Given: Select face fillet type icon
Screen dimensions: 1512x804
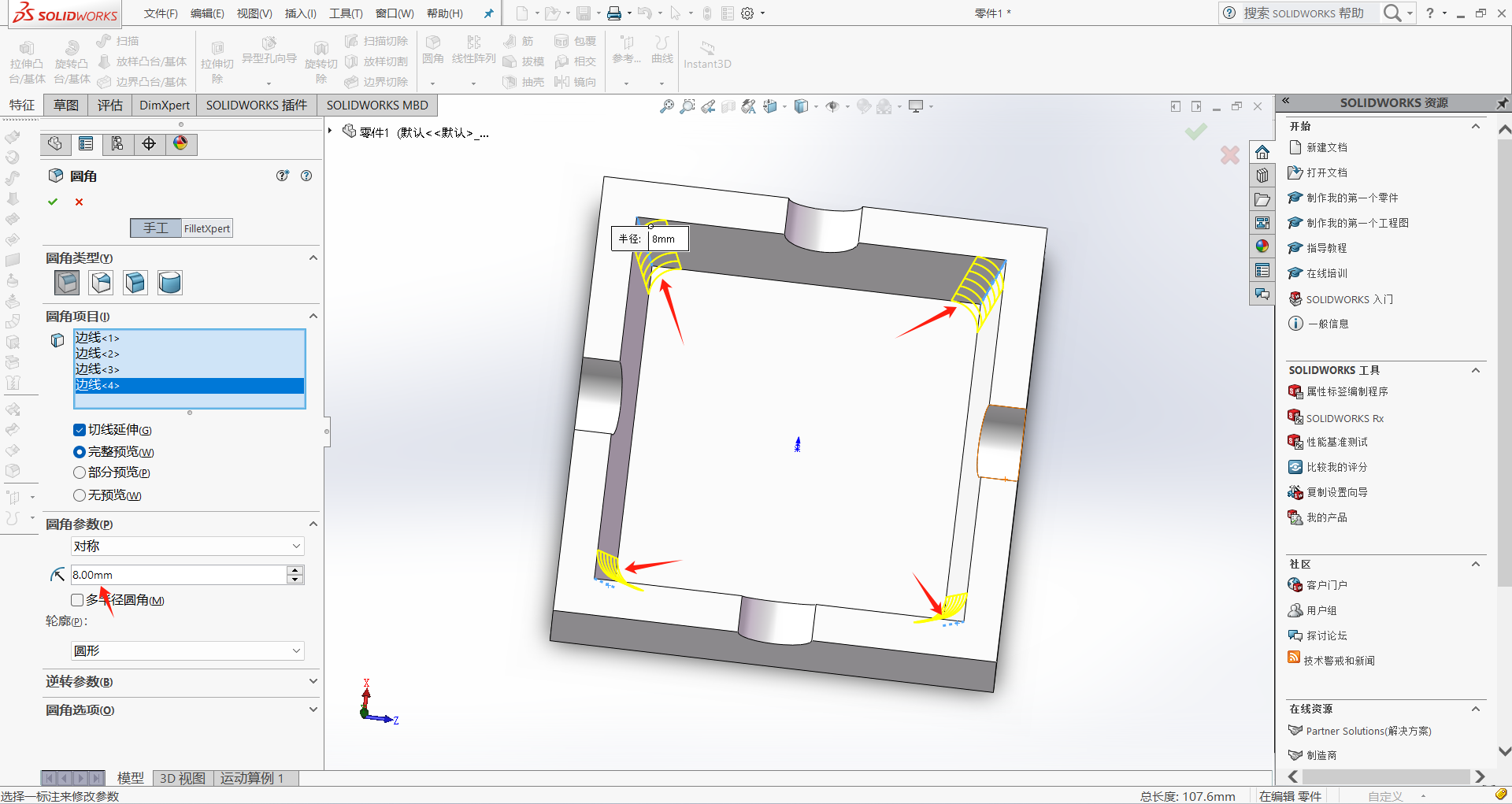Looking at the screenshot, I should (135, 282).
